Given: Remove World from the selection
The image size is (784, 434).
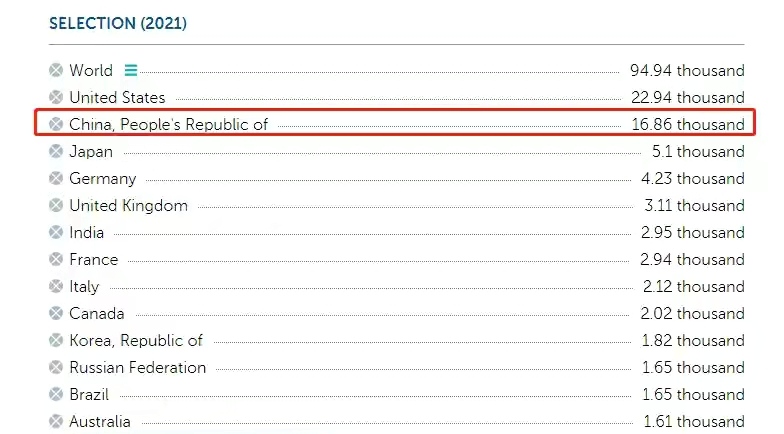Looking at the screenshot, I should click(x=56, y=71).
